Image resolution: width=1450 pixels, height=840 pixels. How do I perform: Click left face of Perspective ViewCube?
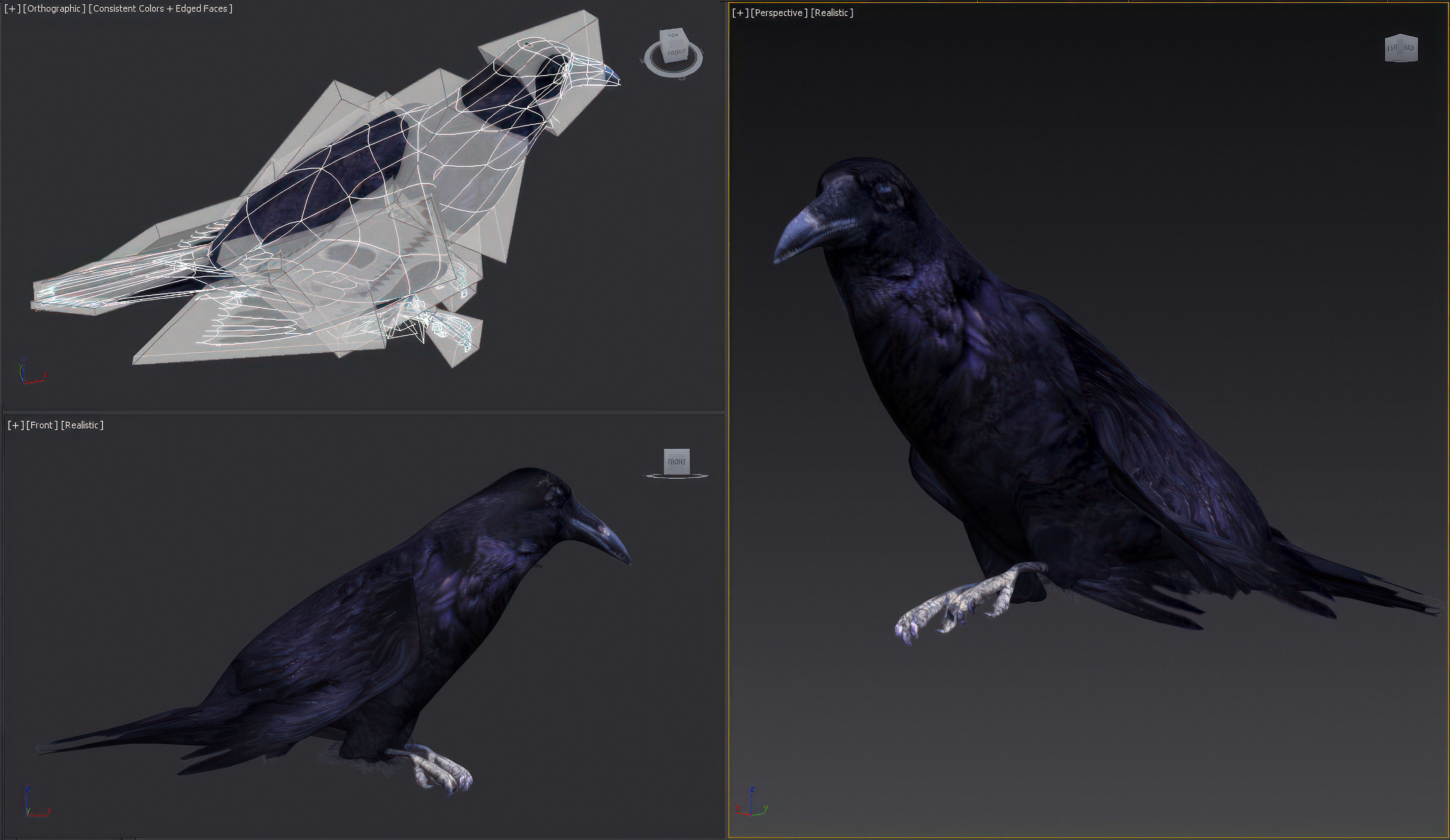click(x=1393, y=48)
